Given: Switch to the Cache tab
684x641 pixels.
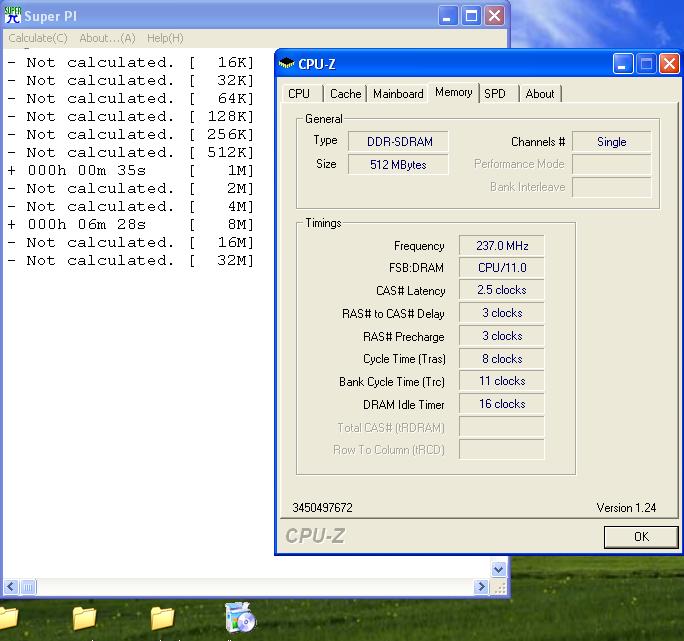Looking at the screenshot, I should [345, 94].
